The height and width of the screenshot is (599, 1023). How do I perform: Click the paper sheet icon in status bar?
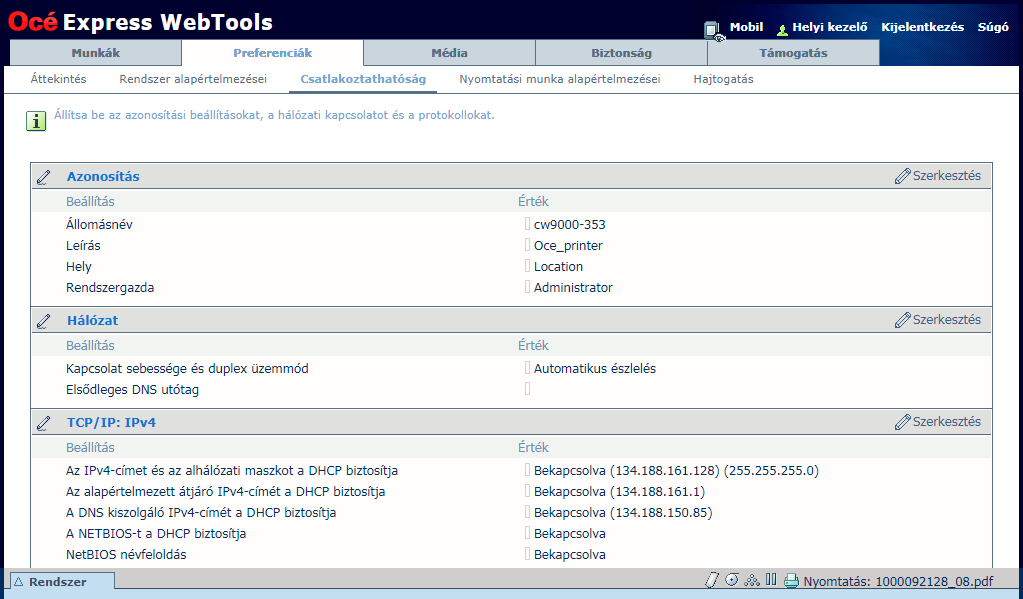712,580
